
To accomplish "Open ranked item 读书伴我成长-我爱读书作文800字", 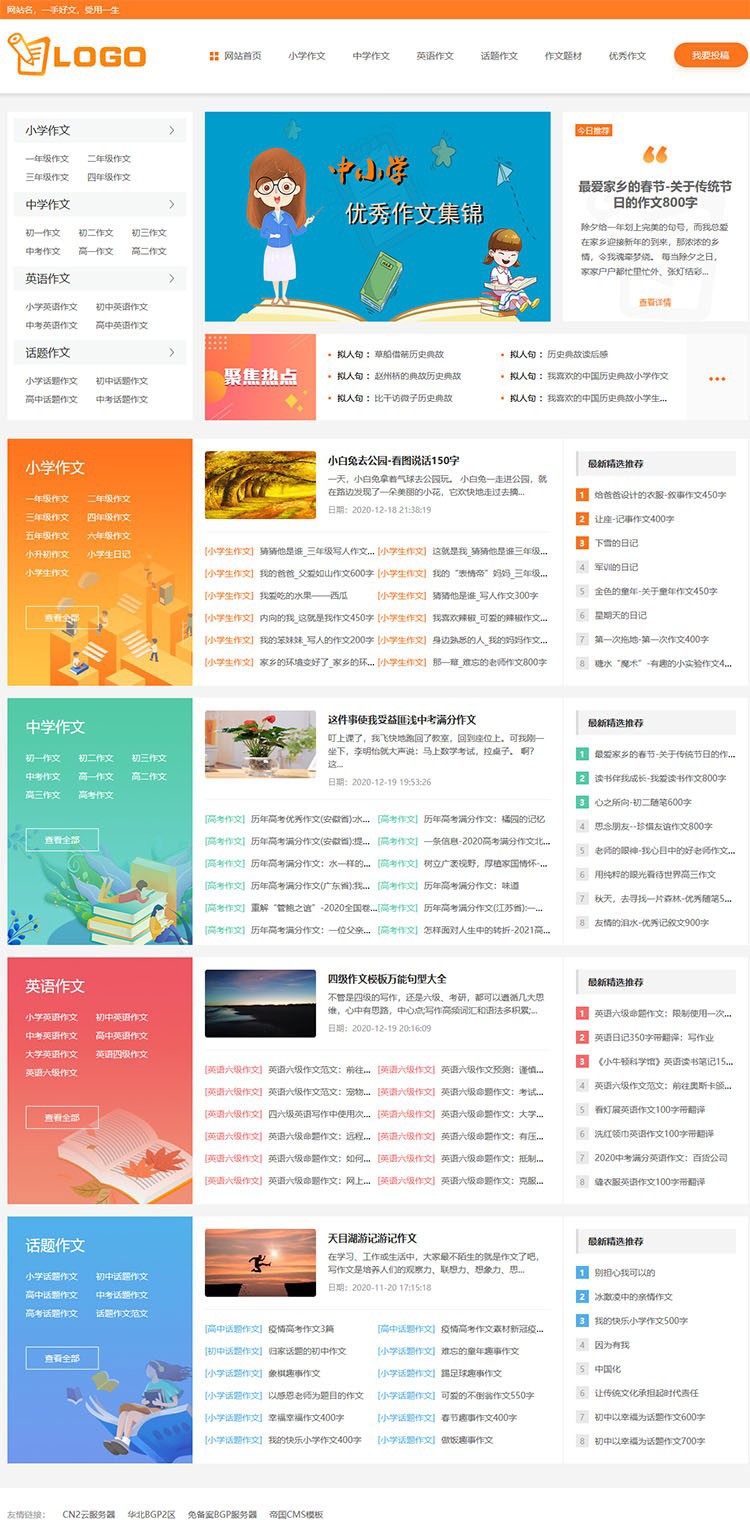I will 660,778.
